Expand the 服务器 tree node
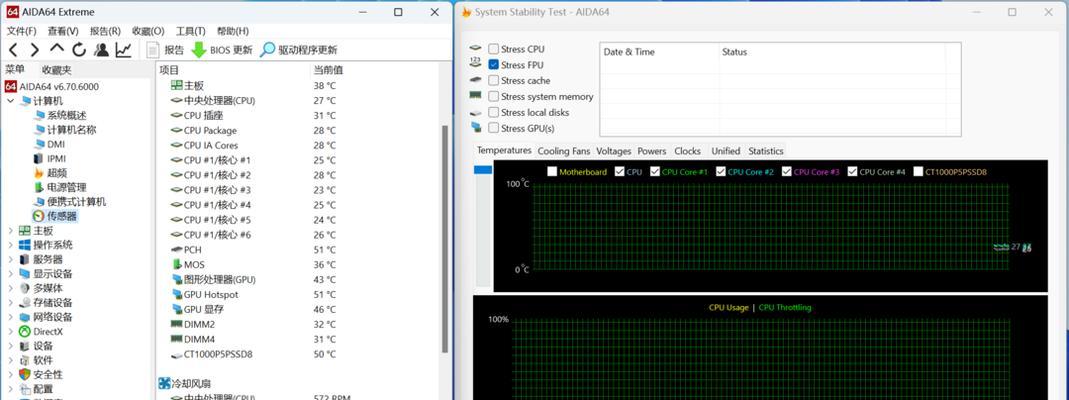 point(10,260)
